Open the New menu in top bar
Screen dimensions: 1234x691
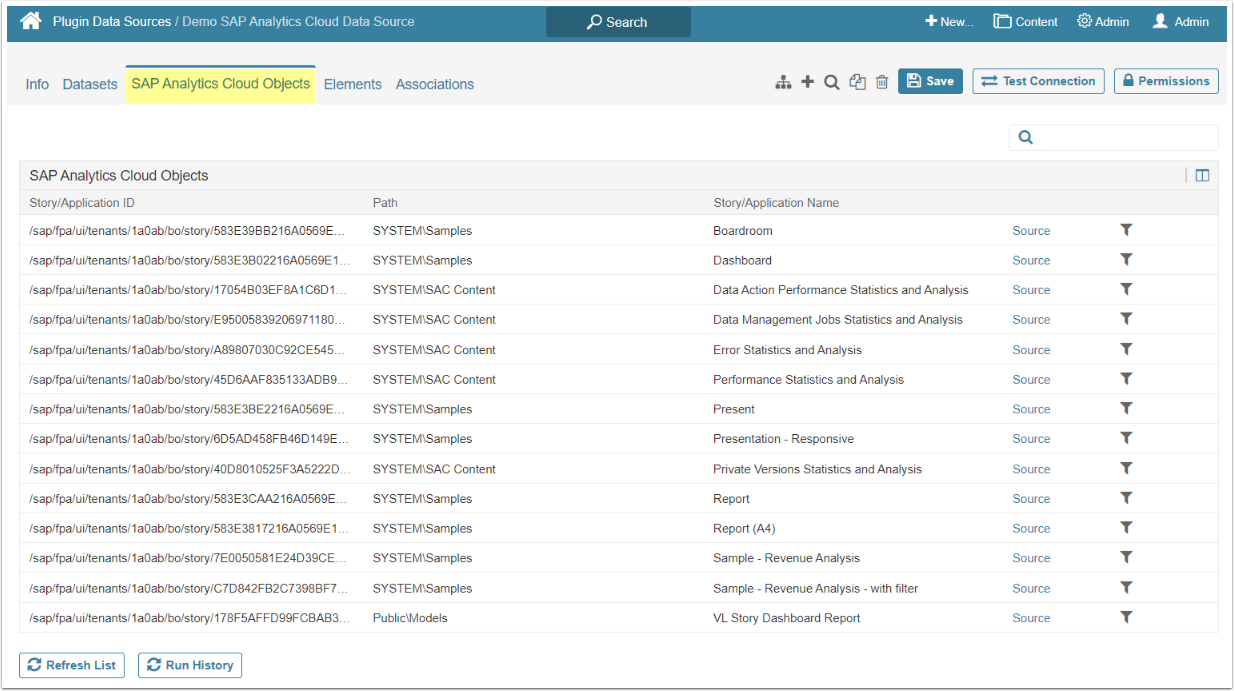949,21
